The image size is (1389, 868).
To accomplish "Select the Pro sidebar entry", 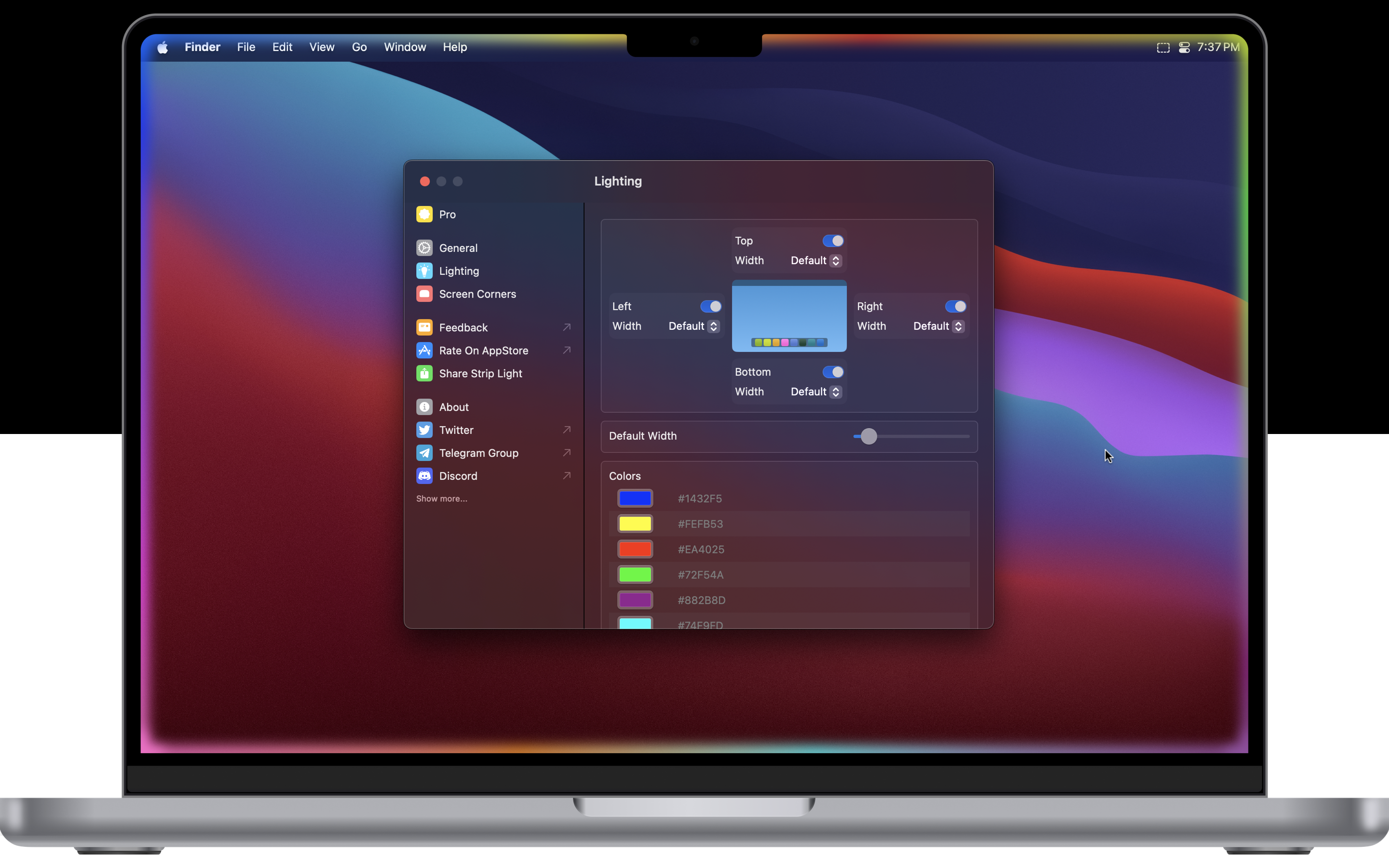I will (x=494, y=214).
